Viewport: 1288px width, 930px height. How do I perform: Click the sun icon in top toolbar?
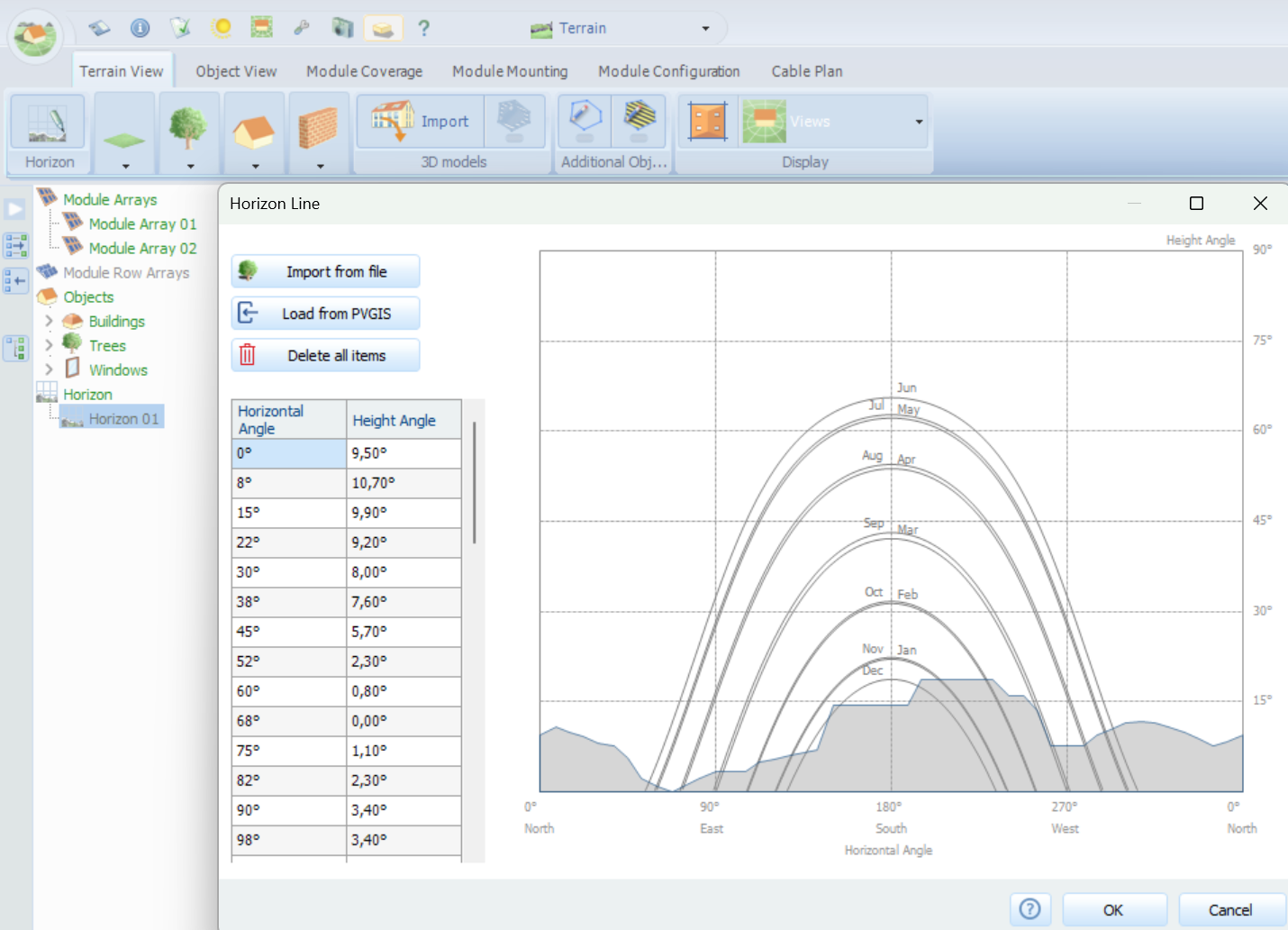tap(222, 28)
